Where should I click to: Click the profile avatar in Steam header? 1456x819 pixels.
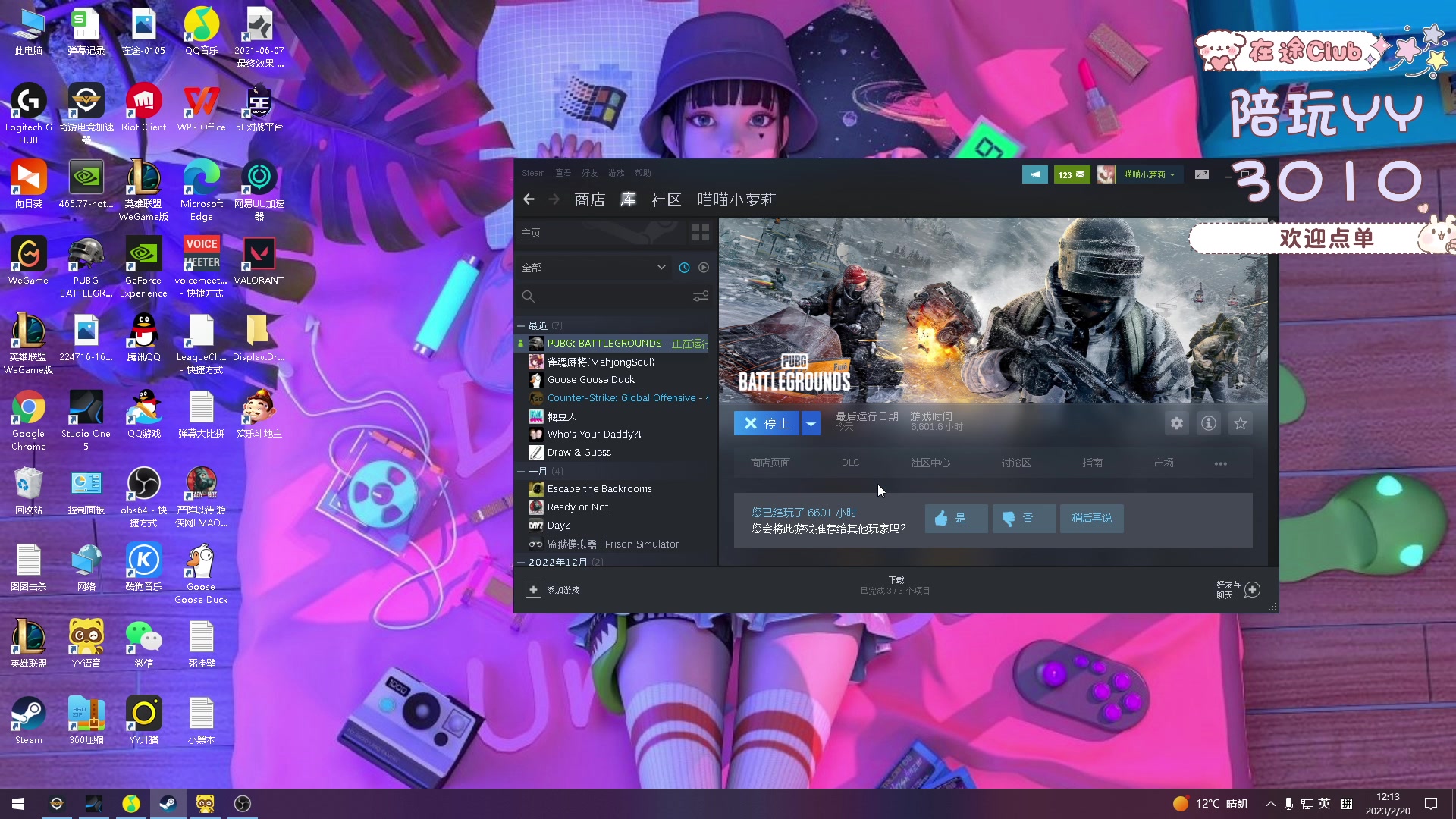click(x=1106, y=174)
